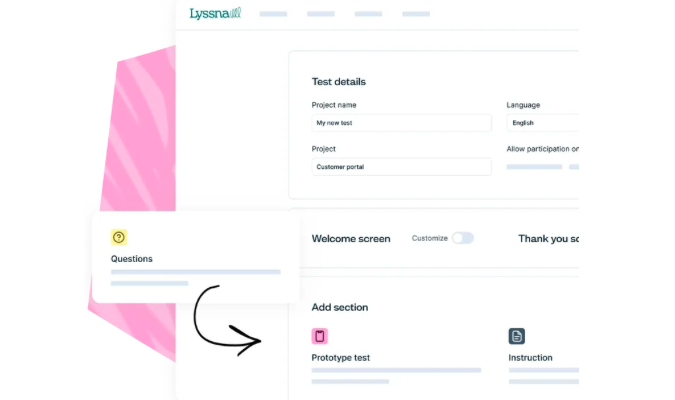Select the dark Instruction document icon
Image resolution: width=675 pixels, height=400 pixels.
click(x=517, y=336)
